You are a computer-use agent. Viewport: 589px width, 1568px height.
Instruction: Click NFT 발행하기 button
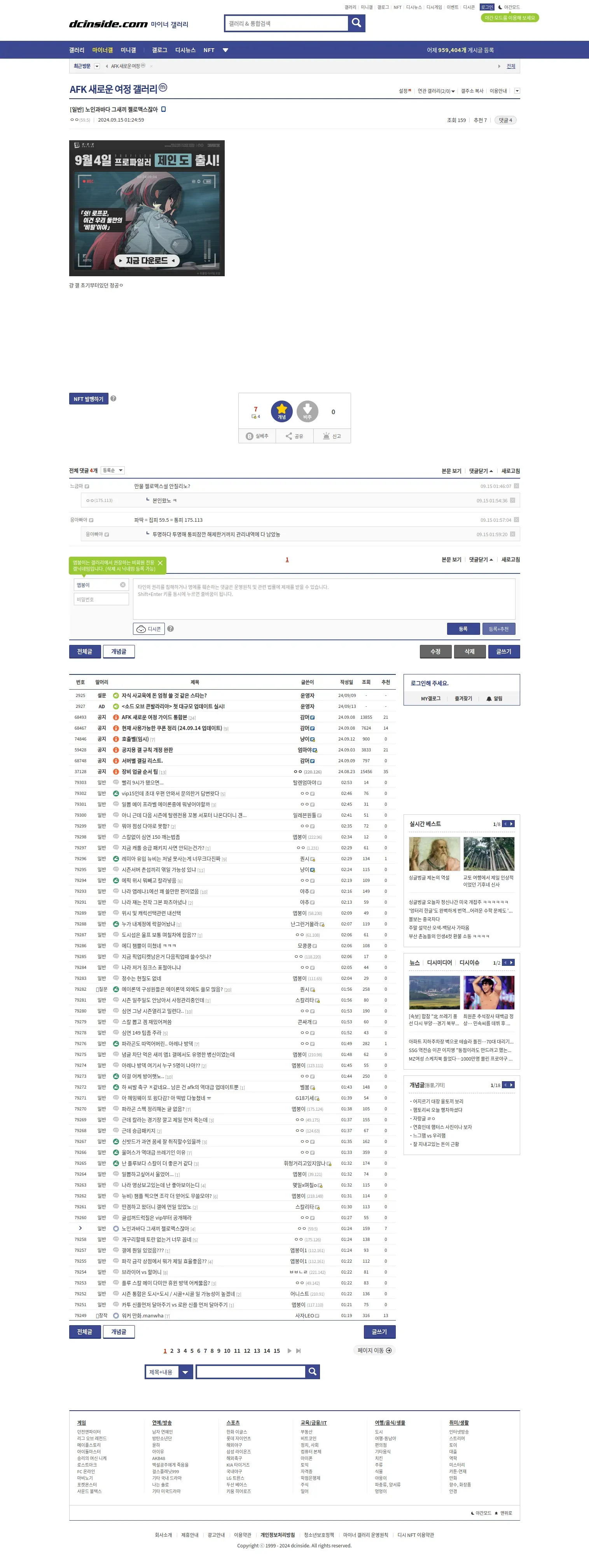pyautogui.click(x=88, y=399)
